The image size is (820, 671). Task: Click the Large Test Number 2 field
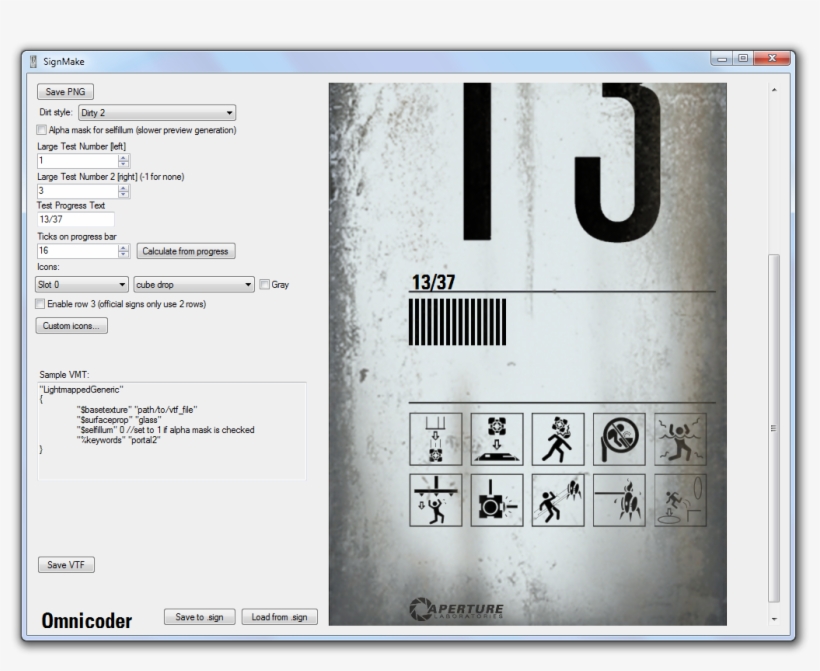point(78,191)
